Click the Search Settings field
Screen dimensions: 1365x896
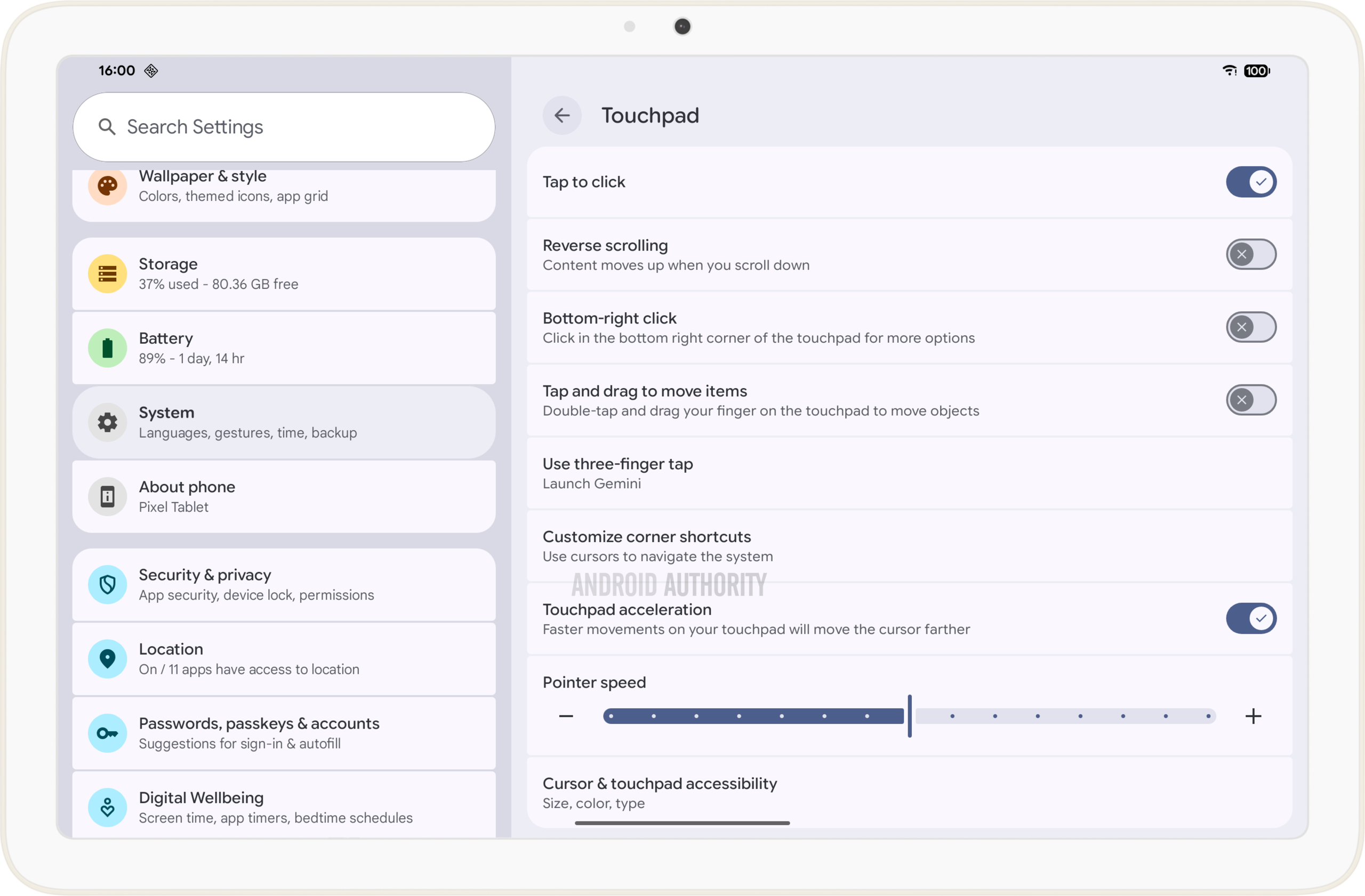pos(284,127)
